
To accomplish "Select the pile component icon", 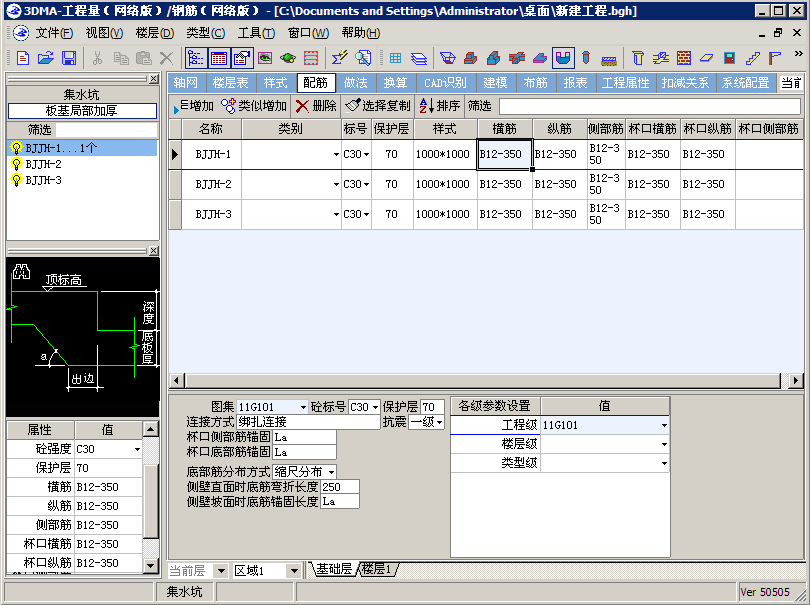I will (586, 58).
